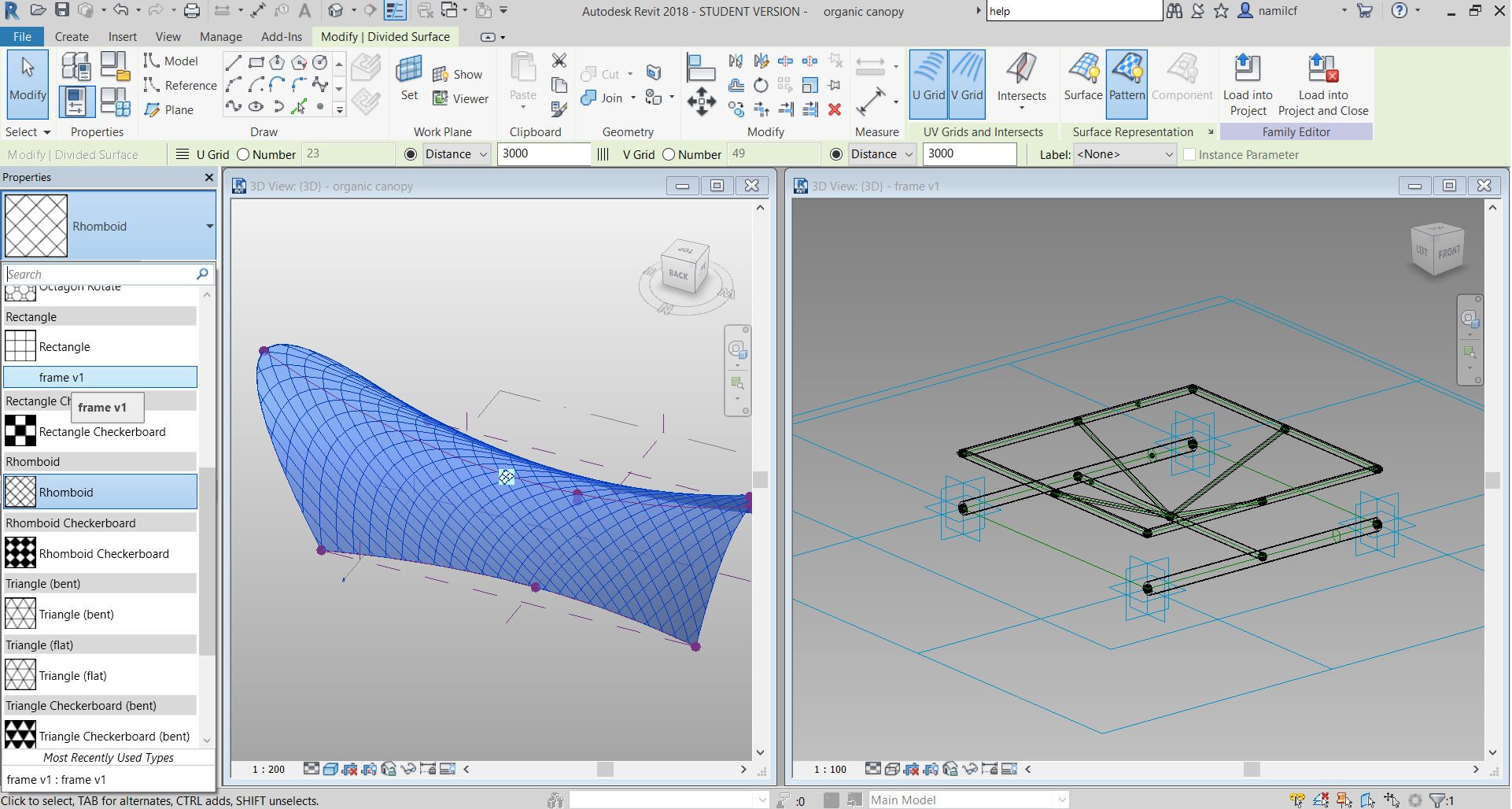The width and height of the screenshot is (1512, 809).
Task: Open the Insert ribbon tab
Action: click(x=123, y=36)
